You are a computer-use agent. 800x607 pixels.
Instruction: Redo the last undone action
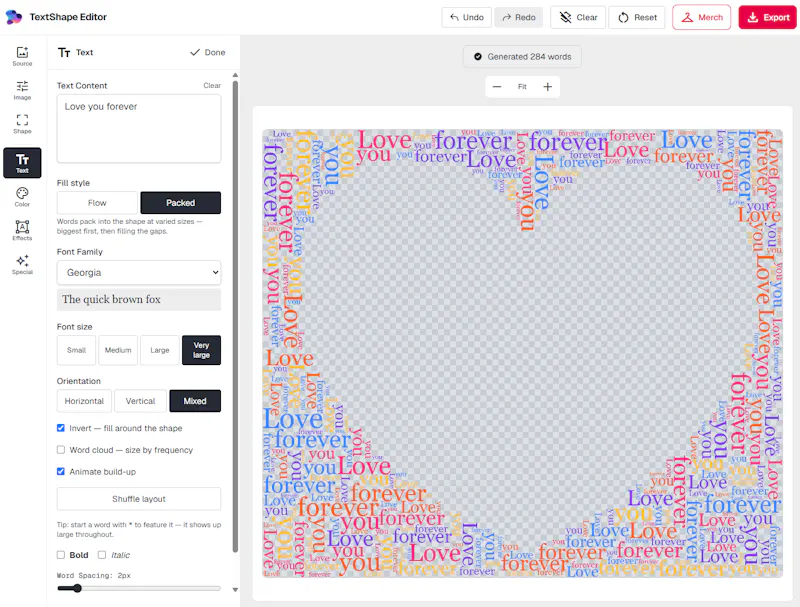518,17
